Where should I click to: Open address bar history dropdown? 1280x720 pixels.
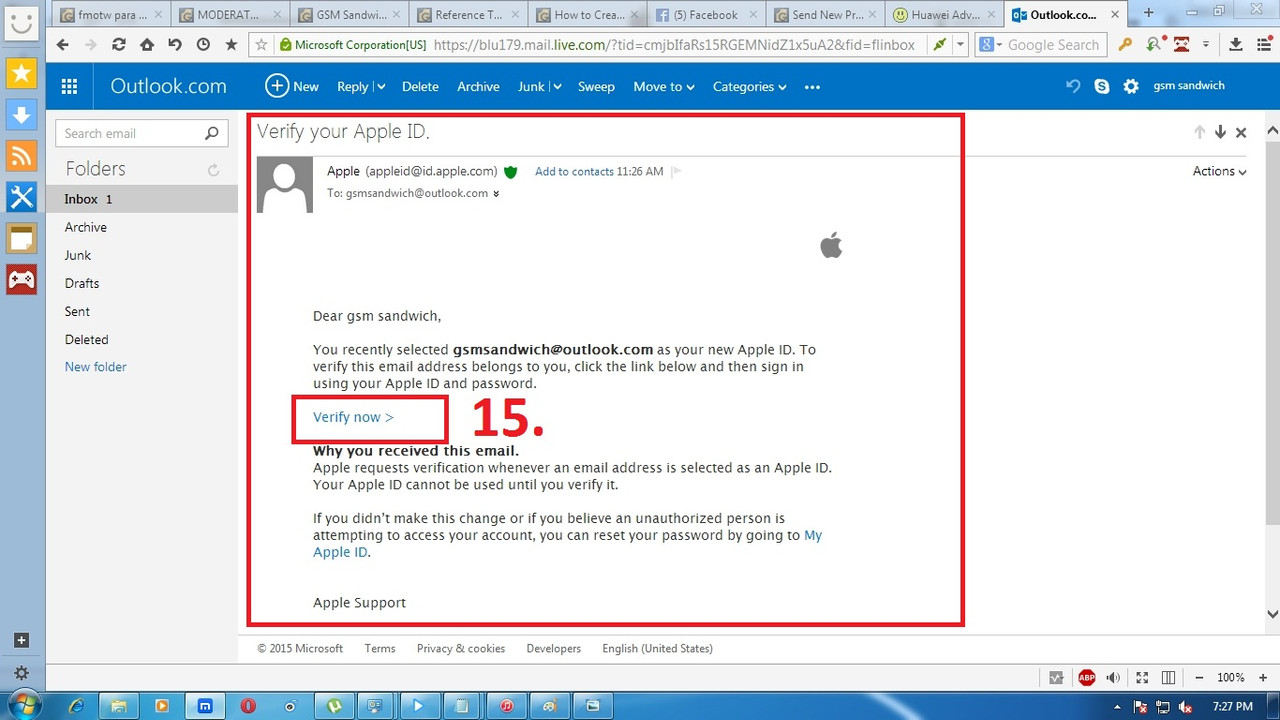click(961, 45)
